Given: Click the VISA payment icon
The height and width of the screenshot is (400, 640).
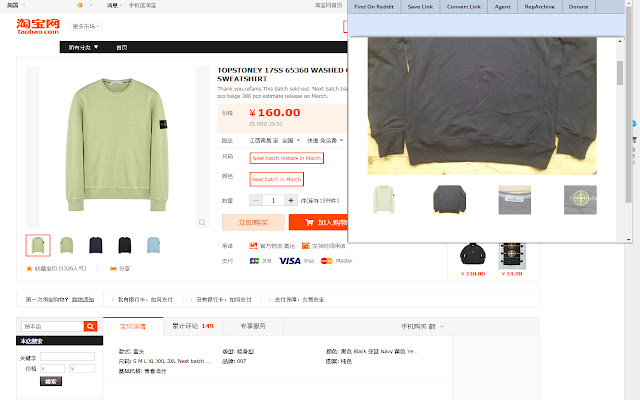Looking at the screenshot, I should (x=290, y=261).
